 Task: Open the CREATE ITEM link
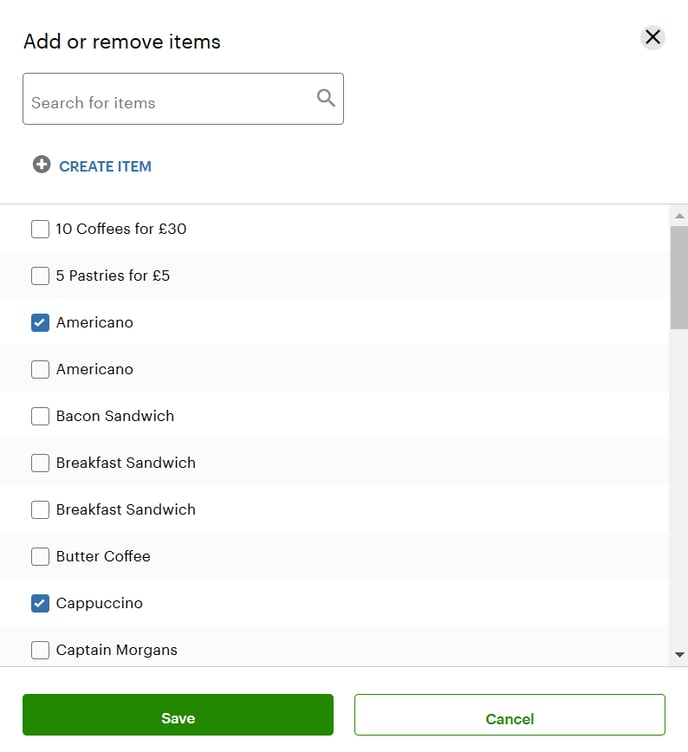pyautogui.click(x=105, y=166)
